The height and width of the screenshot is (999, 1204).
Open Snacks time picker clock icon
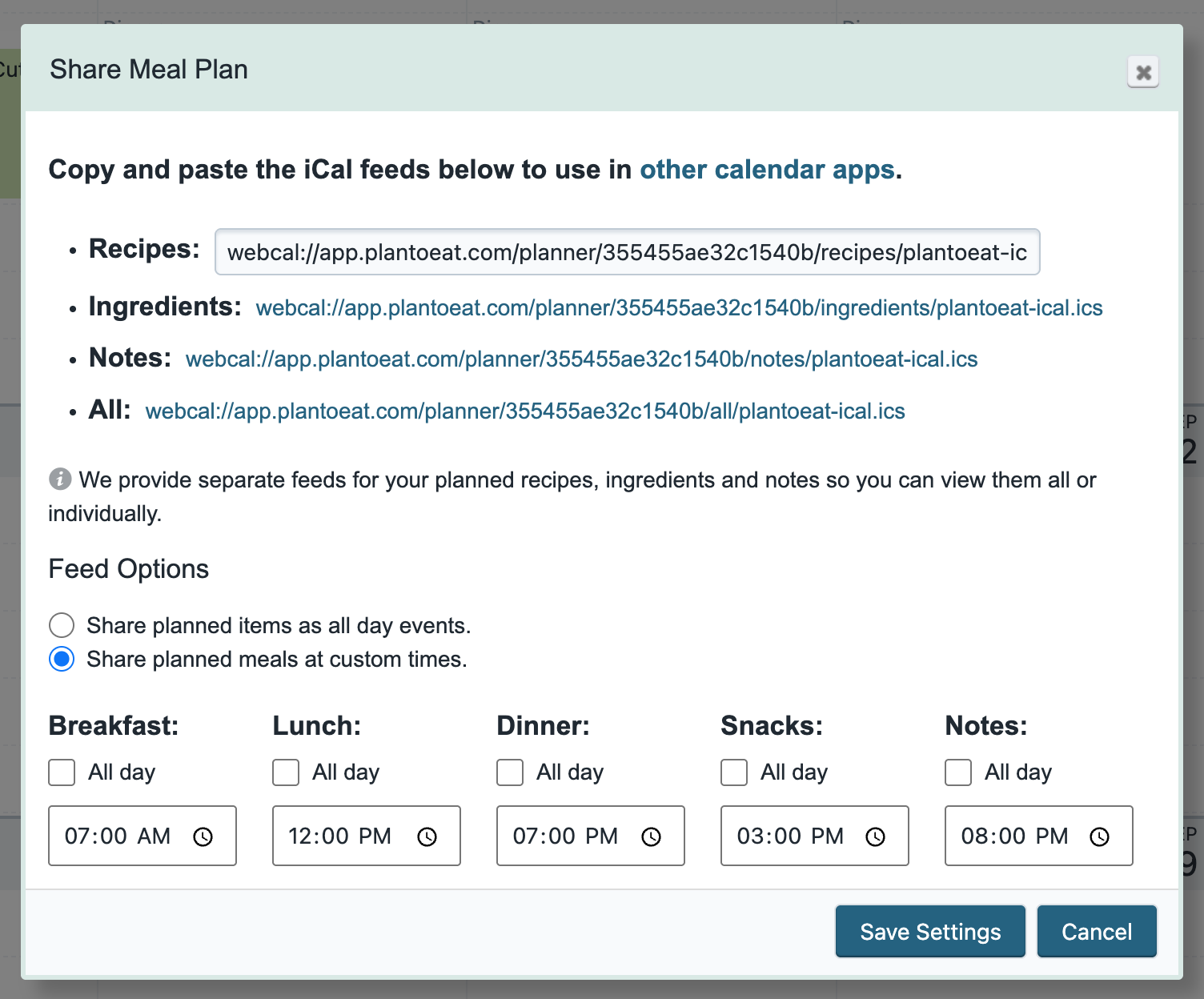[876, 837]
